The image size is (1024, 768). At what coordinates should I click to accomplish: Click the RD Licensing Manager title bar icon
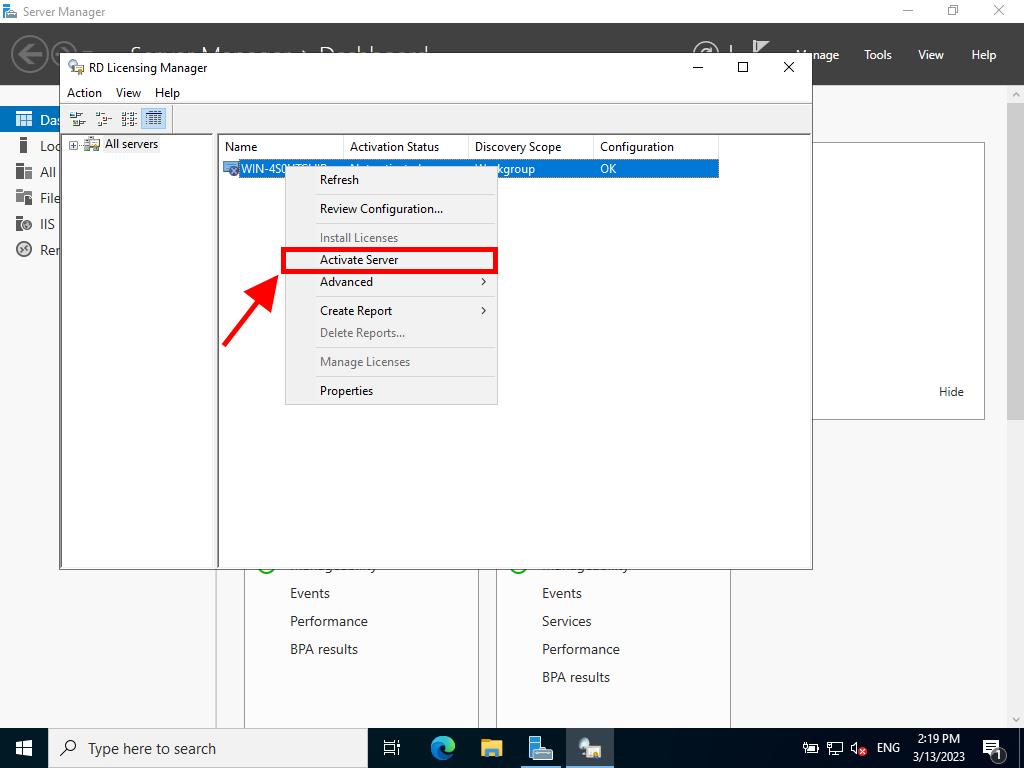(76, 67)
